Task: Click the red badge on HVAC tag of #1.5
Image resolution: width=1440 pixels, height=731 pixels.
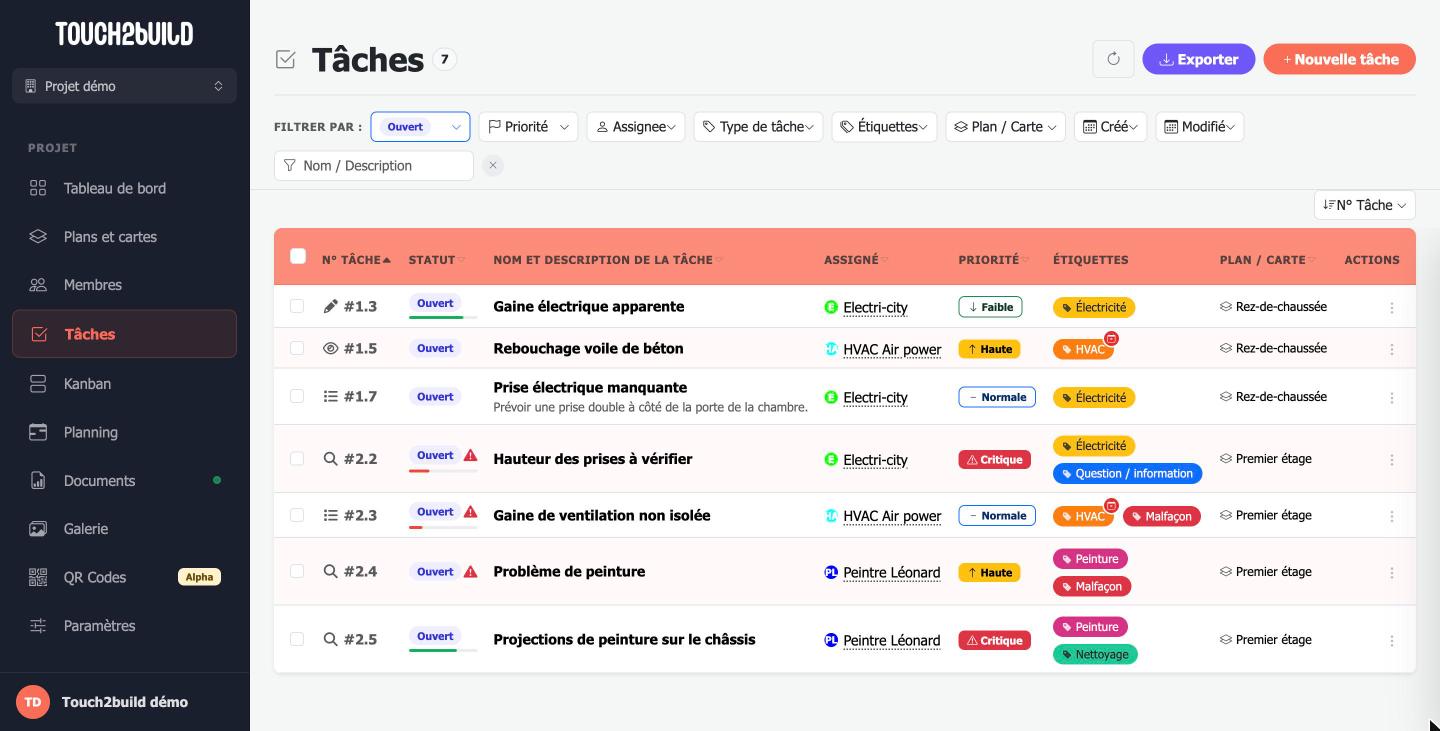Action: (x=1111, y=339)
